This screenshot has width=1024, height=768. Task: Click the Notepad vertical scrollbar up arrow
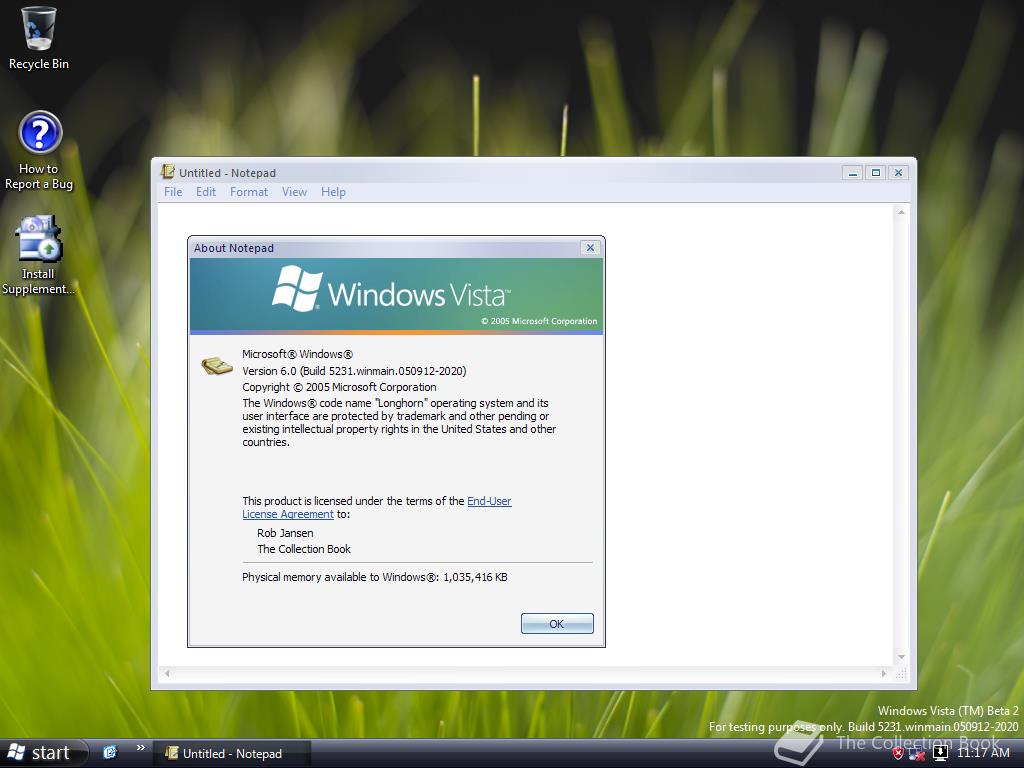pyautogui.click(x=901, y=212)
